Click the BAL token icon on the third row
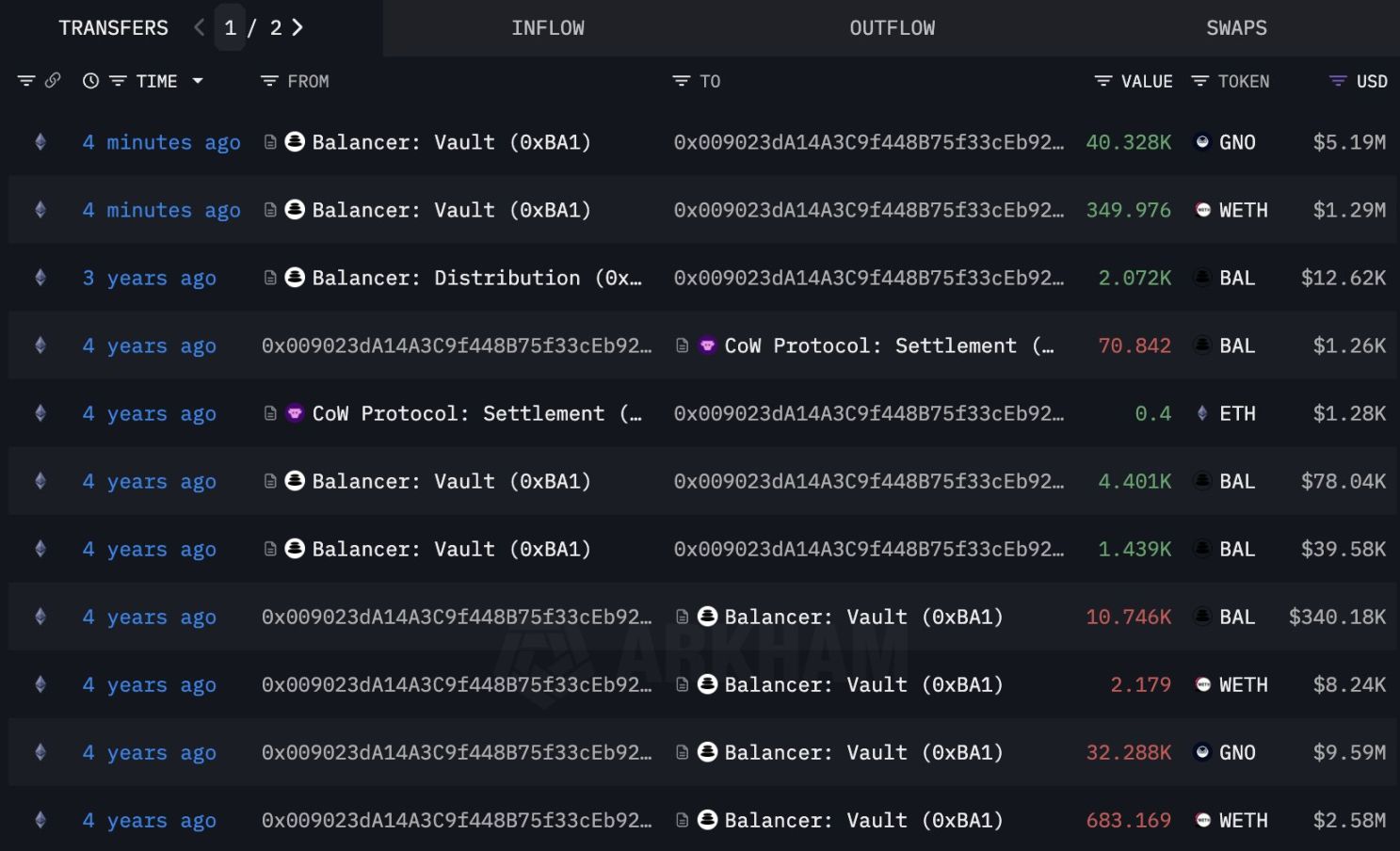The image size is (1400, 851). point(1203,278)
